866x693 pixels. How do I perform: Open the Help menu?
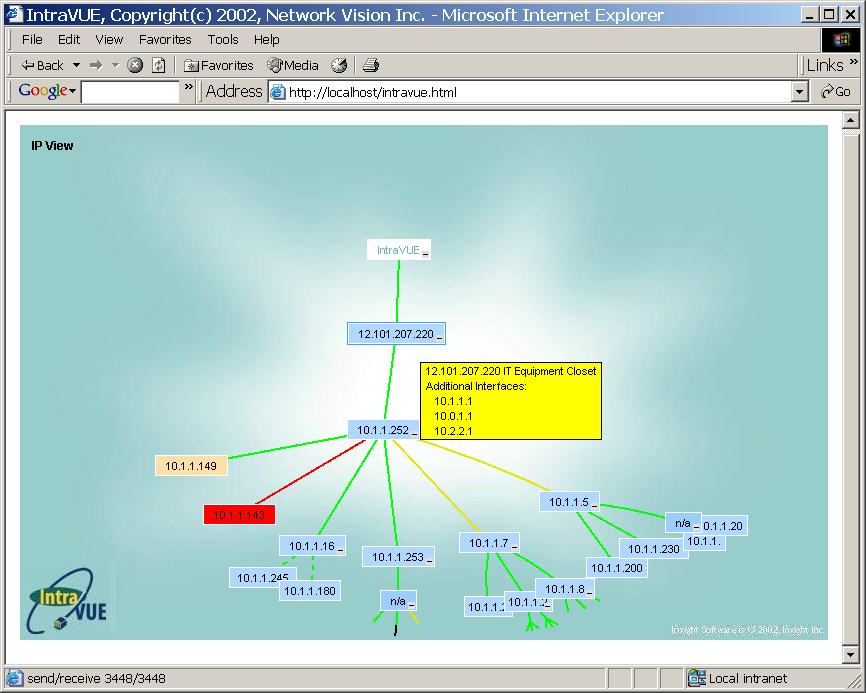(267, 40)
